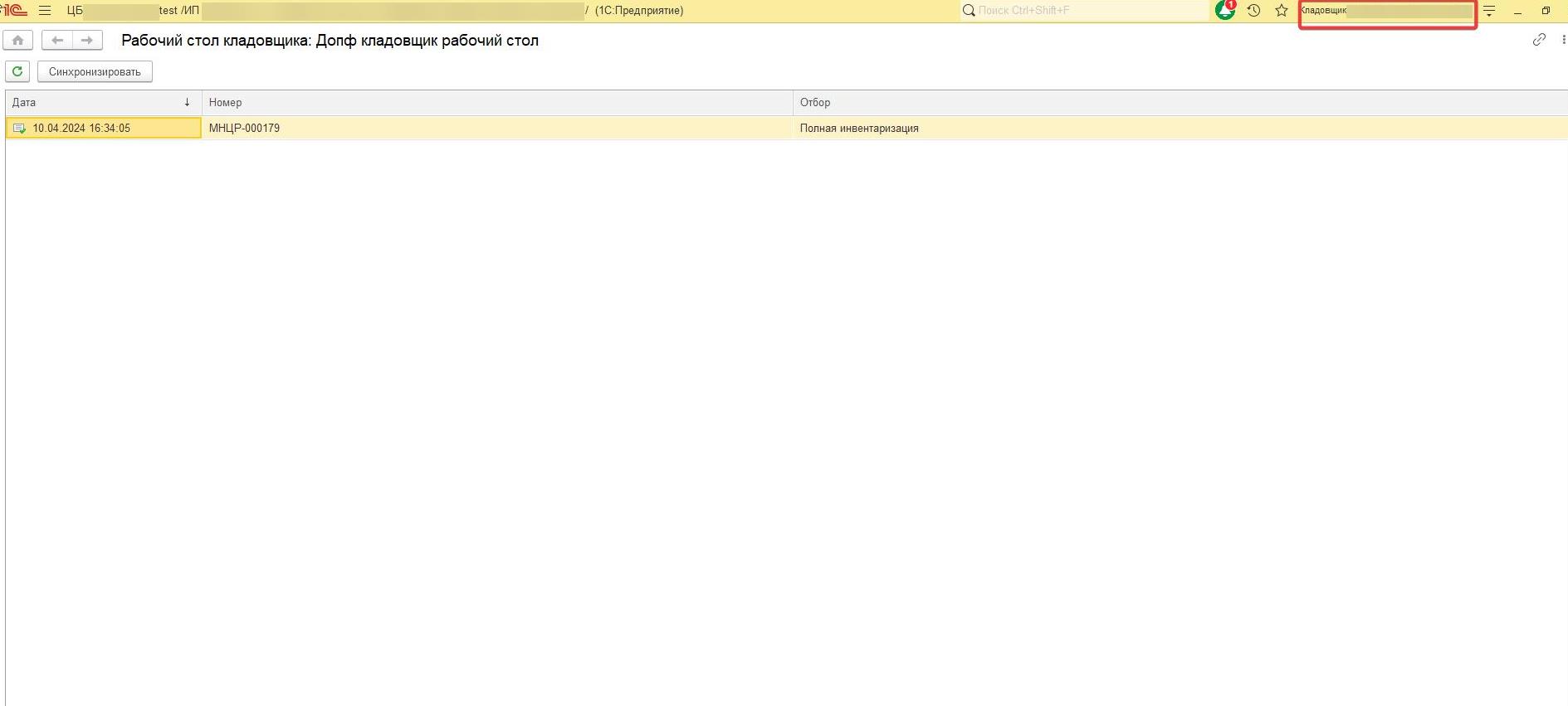Open more options vertical dots menu
1568x706 pixels.
click(x=1564, y=40)
